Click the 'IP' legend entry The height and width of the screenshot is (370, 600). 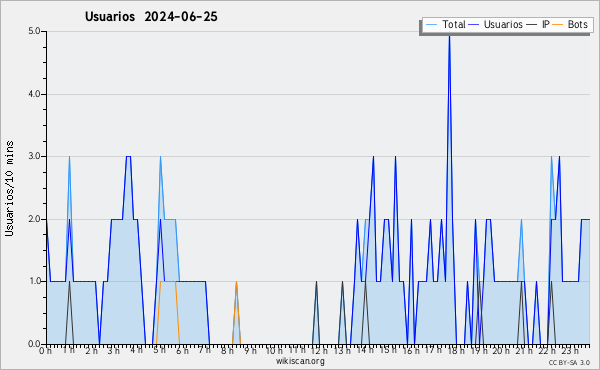538,25
